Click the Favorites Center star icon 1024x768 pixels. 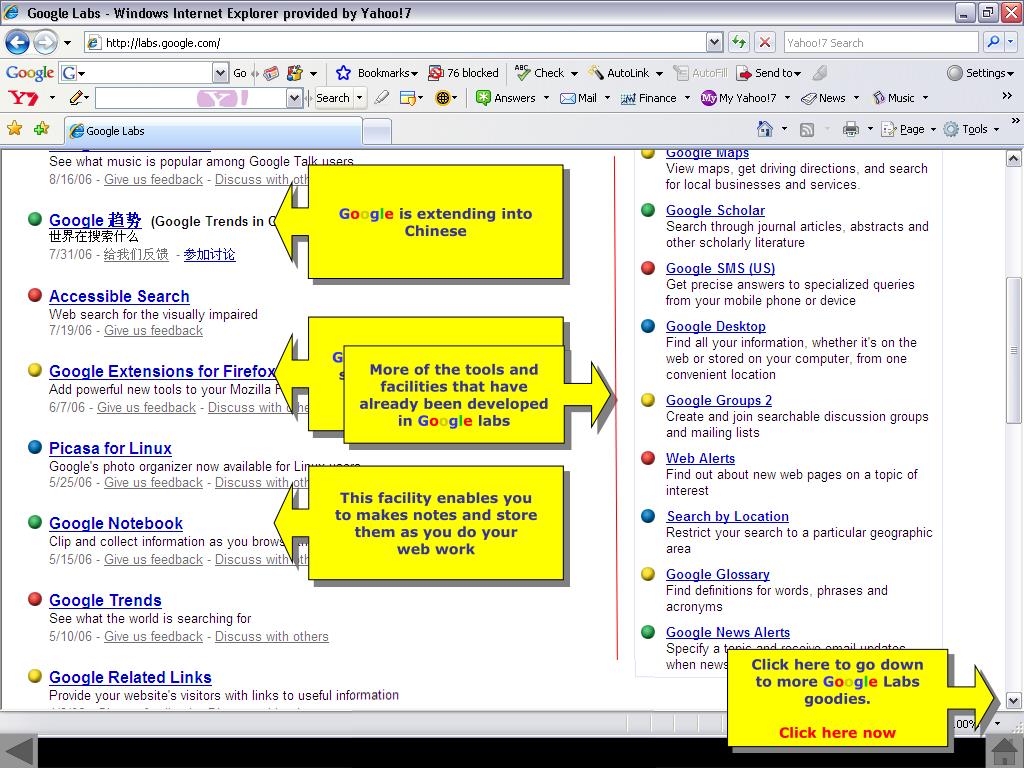point(14,128)
